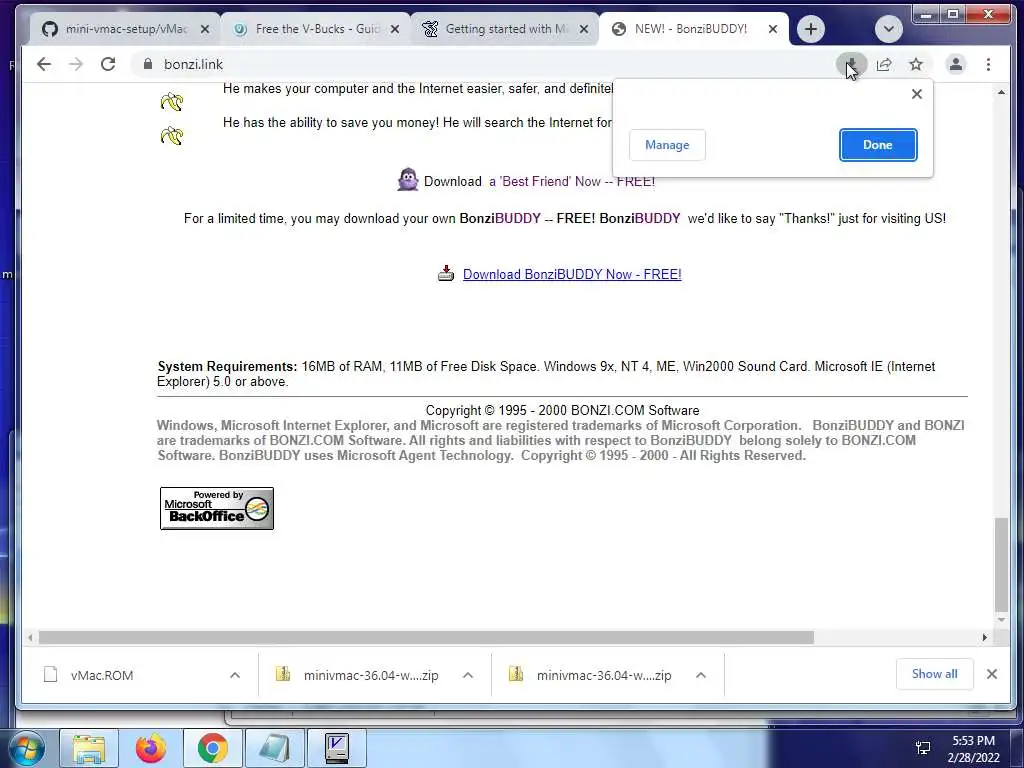Dismiss the download popup with X
The height and width of the screenshot is (768, 1024).
[x=917, y=94]
